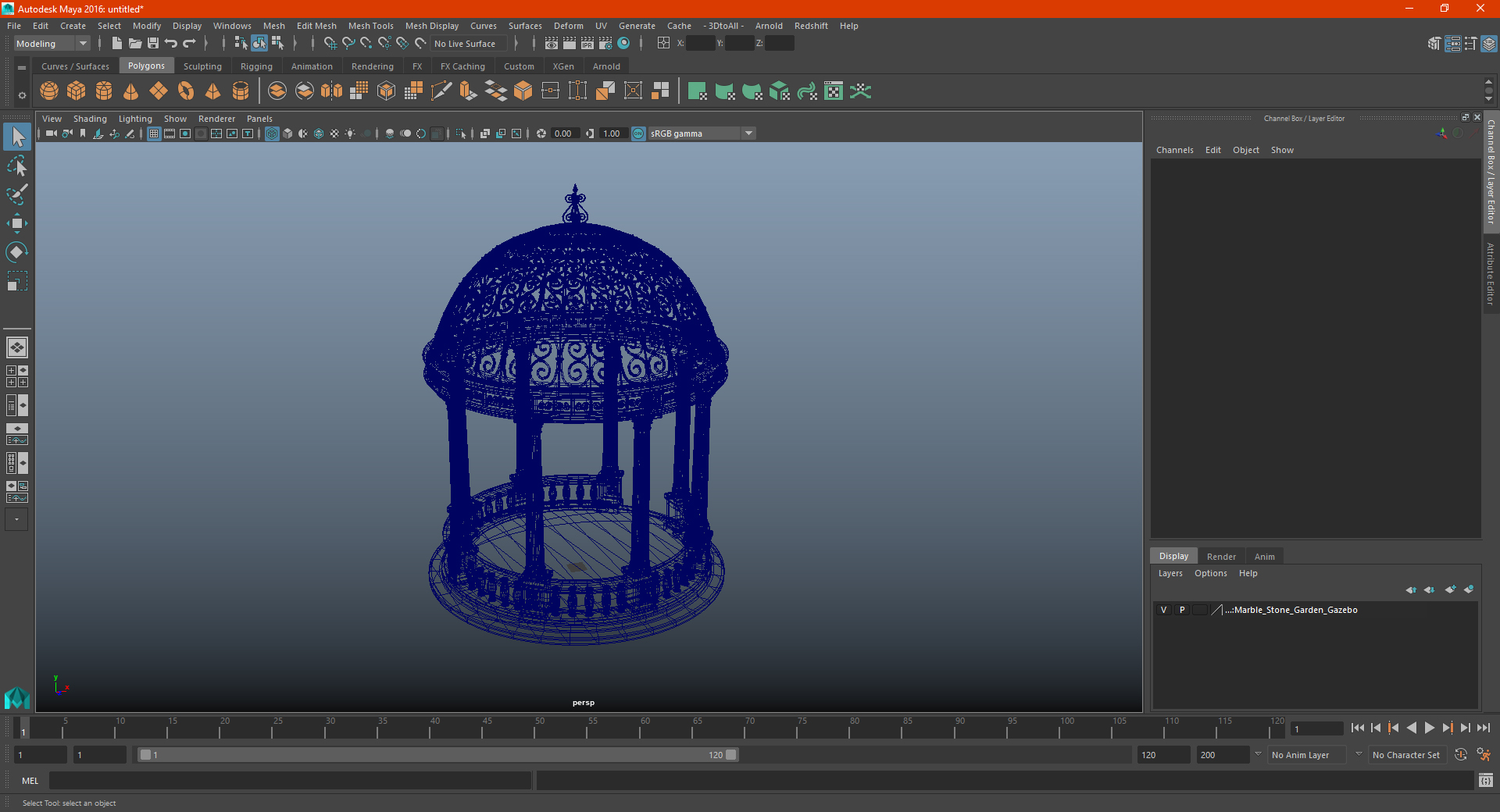
Task: Click the Open Scene folder icon
Action: click(135, 43)
